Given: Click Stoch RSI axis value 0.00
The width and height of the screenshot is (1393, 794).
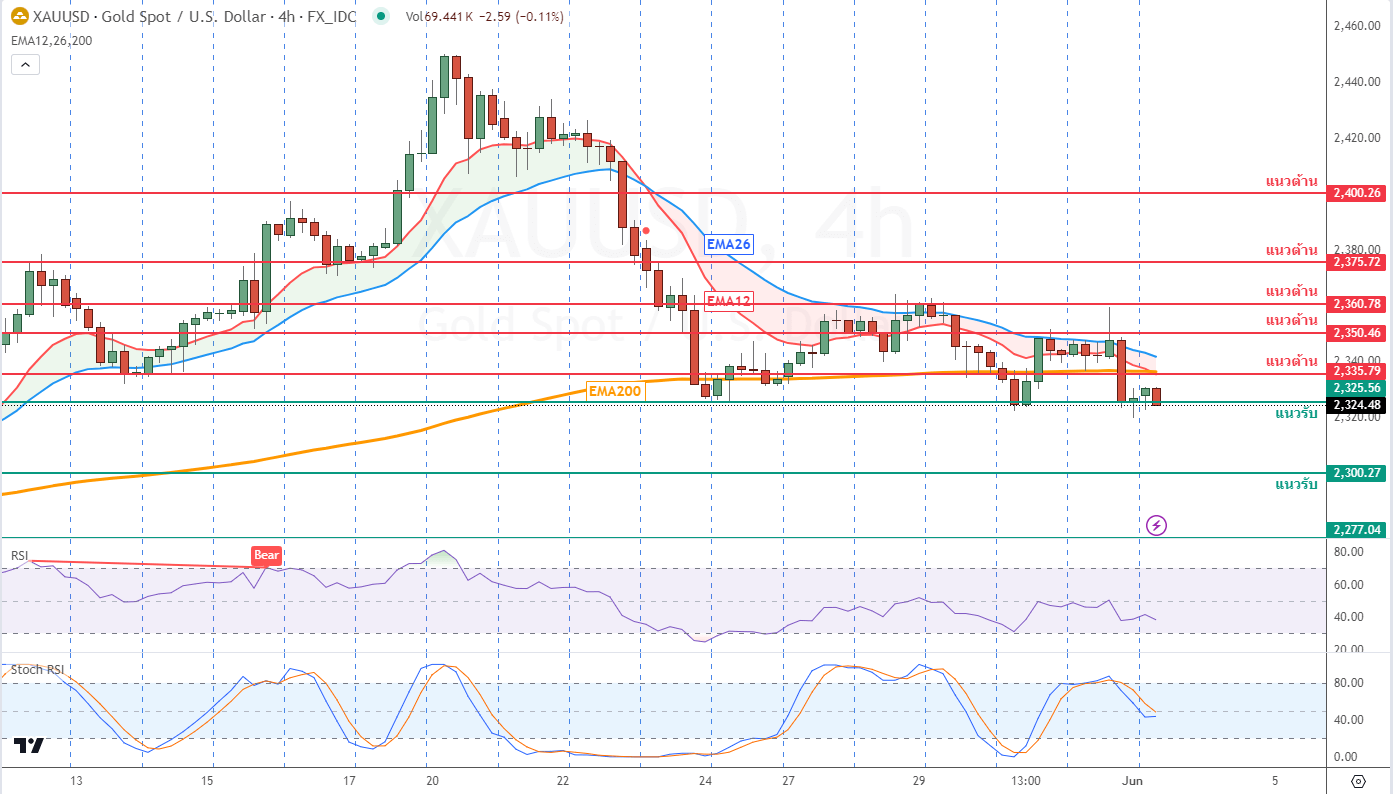Looking at the screenshot, I should tap(1346, 757).
